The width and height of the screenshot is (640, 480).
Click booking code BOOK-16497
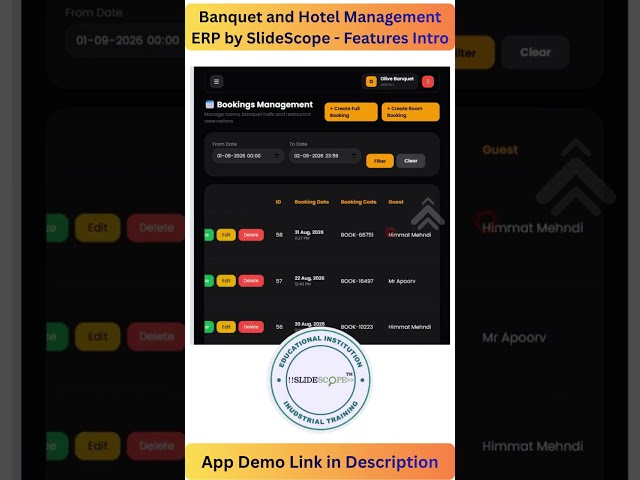pos(357,281)
